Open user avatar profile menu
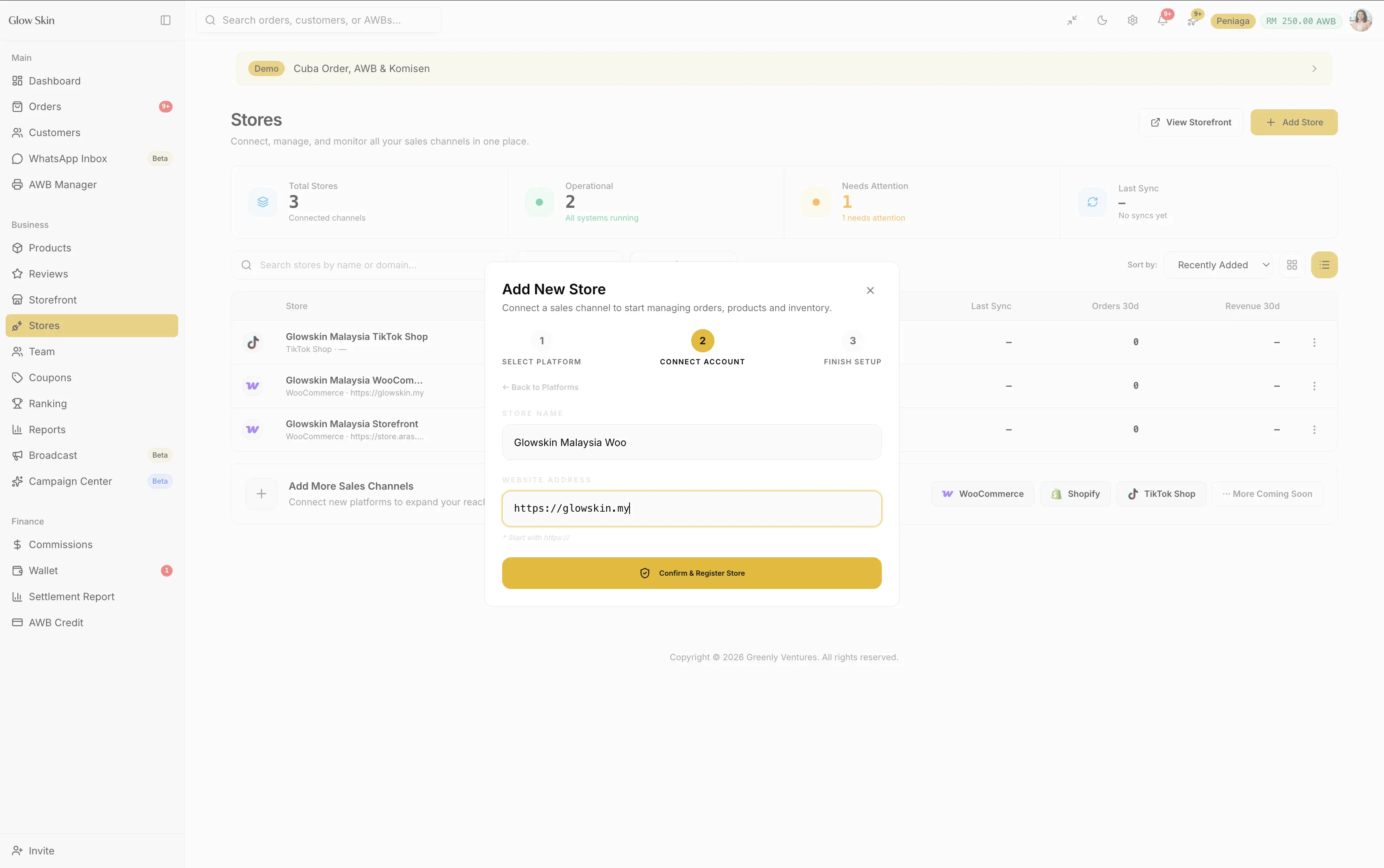The image size is (1384, 868). pyautogui.click(x=1360, y=20)
